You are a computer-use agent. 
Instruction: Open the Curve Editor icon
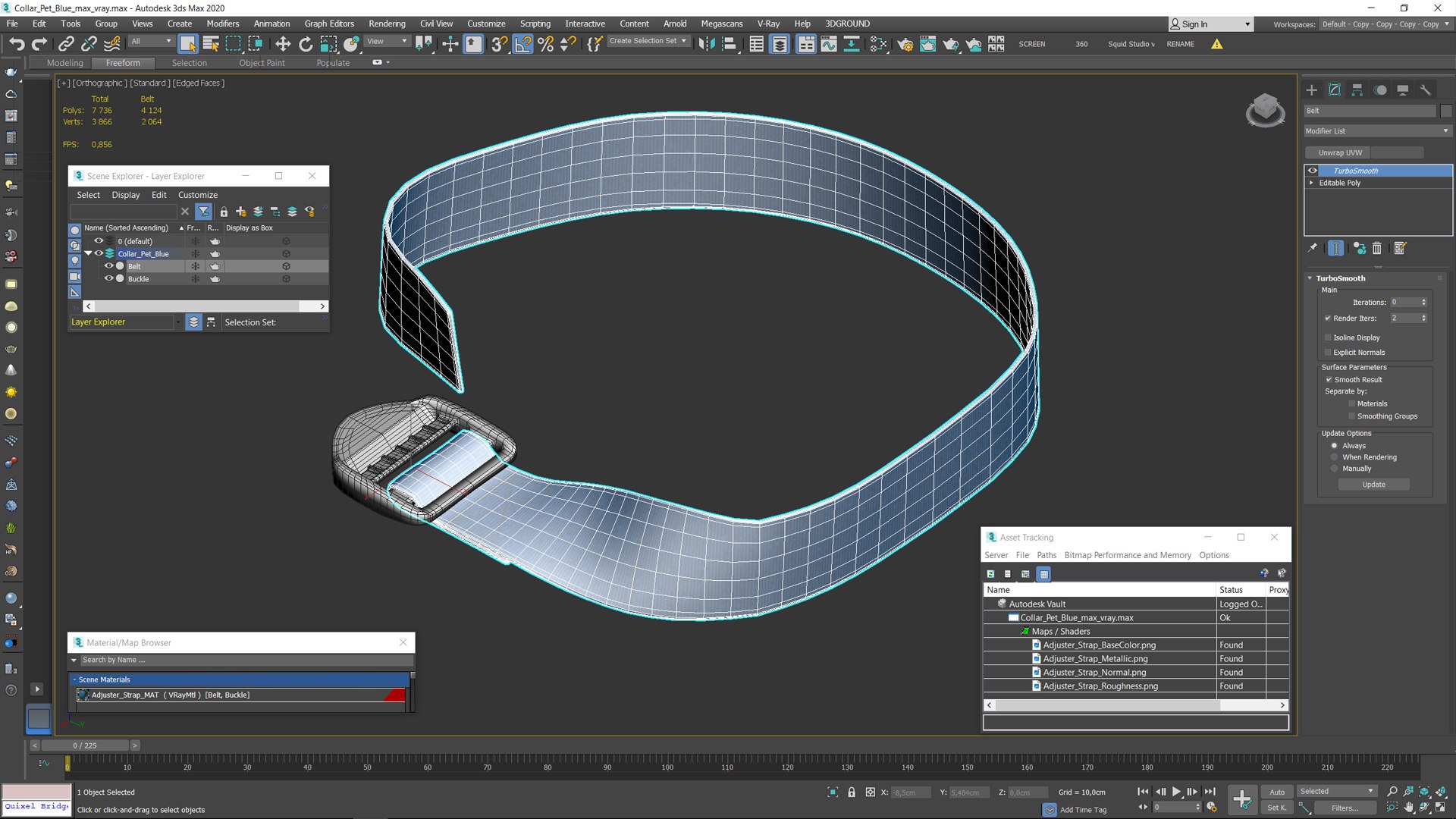click(x=829, y=44)
